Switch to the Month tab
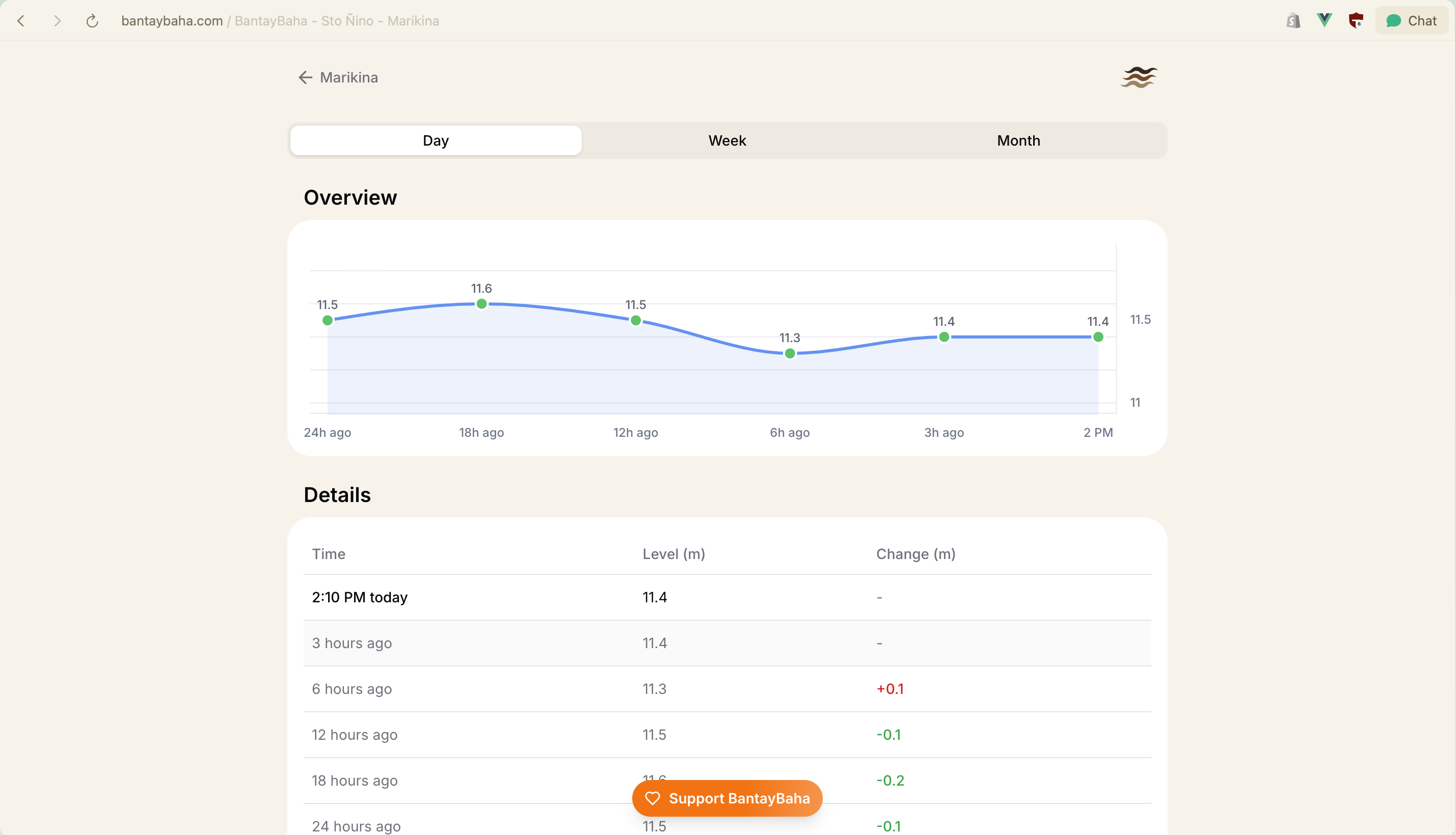Viewport: 1456px width, 835px height. tap(1018, 141)
